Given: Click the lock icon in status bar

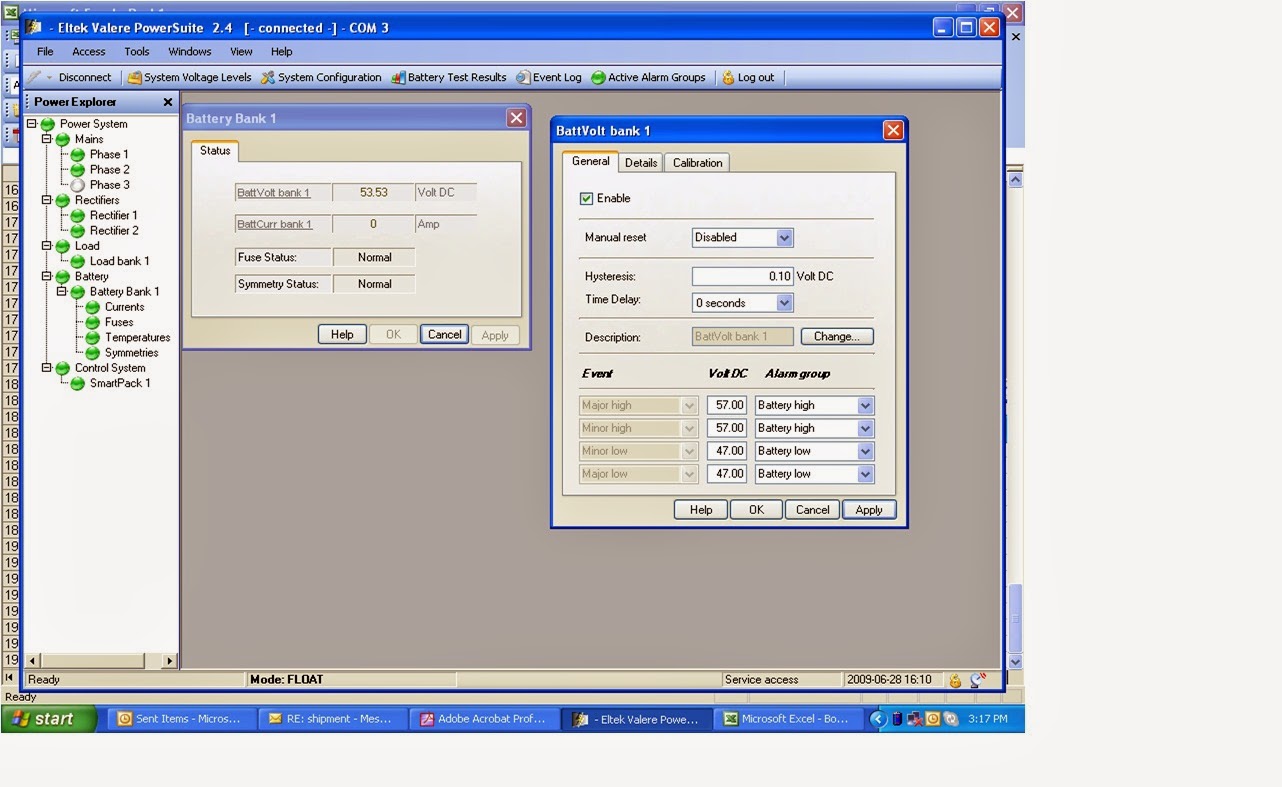Looking at the screenshot, I should coord(955,680).
